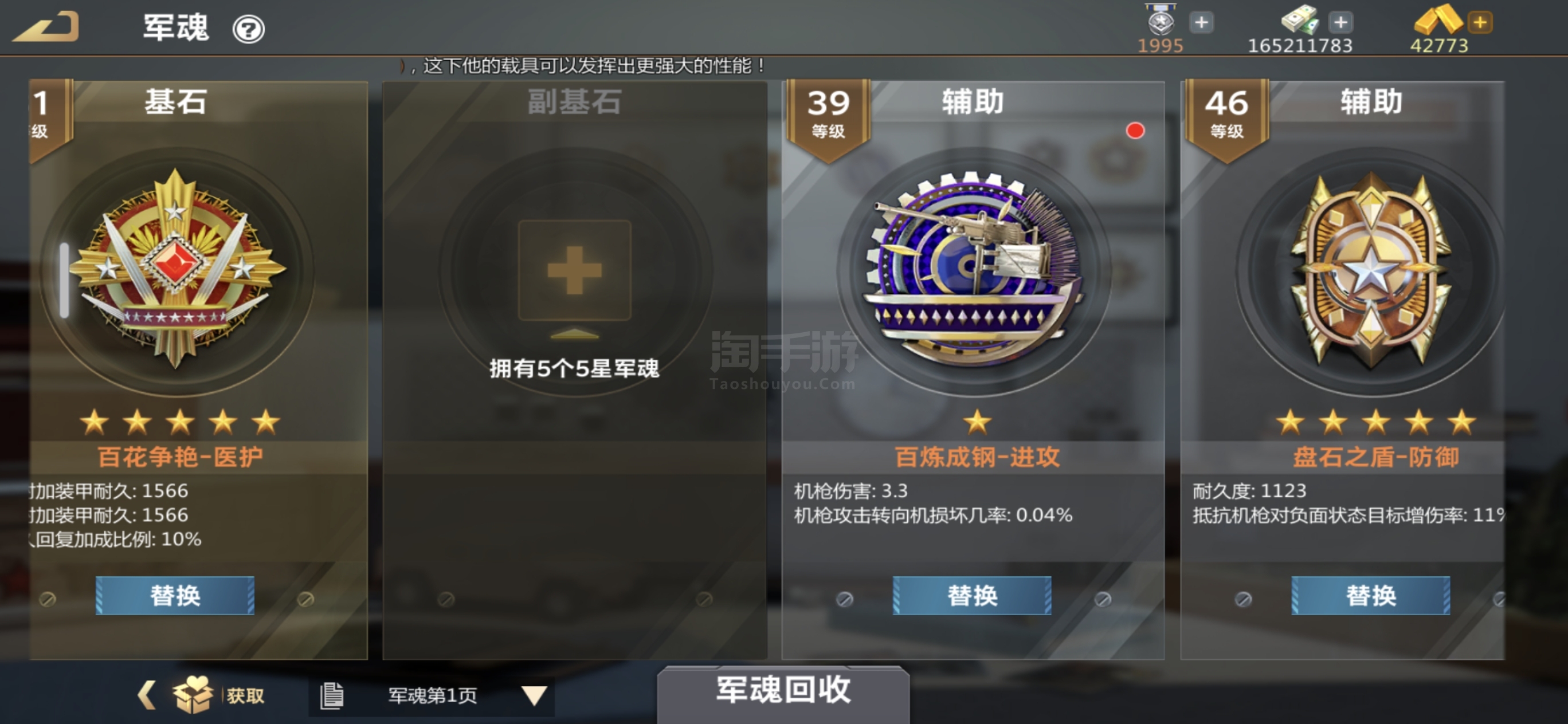The width and height of the screenshot is (1568, 724).
Task: Click the red notification dot on 百炼成钢 card
Action: [1135, 131]
